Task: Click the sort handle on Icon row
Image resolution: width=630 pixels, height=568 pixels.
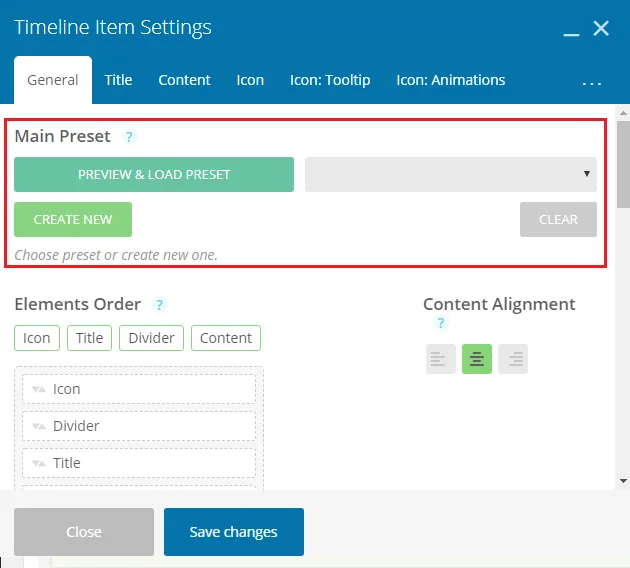Action: [39, 389]
